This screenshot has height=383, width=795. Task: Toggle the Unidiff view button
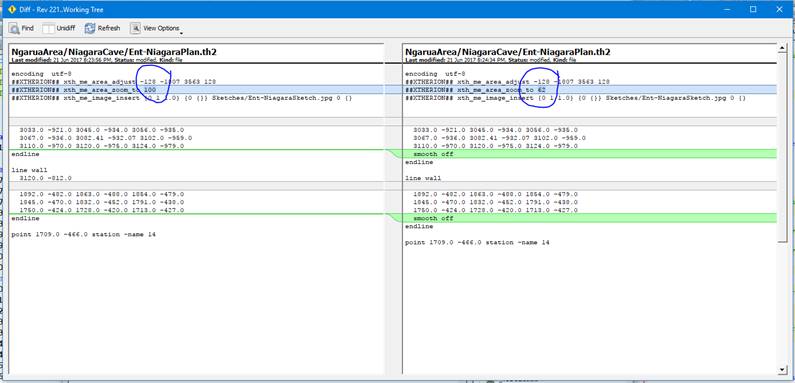click(x=59, y=28)
